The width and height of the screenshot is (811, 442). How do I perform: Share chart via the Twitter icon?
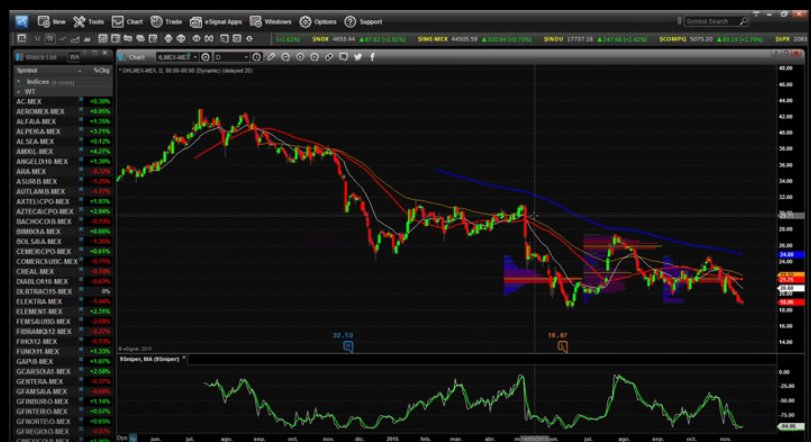[x=358, y=57]
